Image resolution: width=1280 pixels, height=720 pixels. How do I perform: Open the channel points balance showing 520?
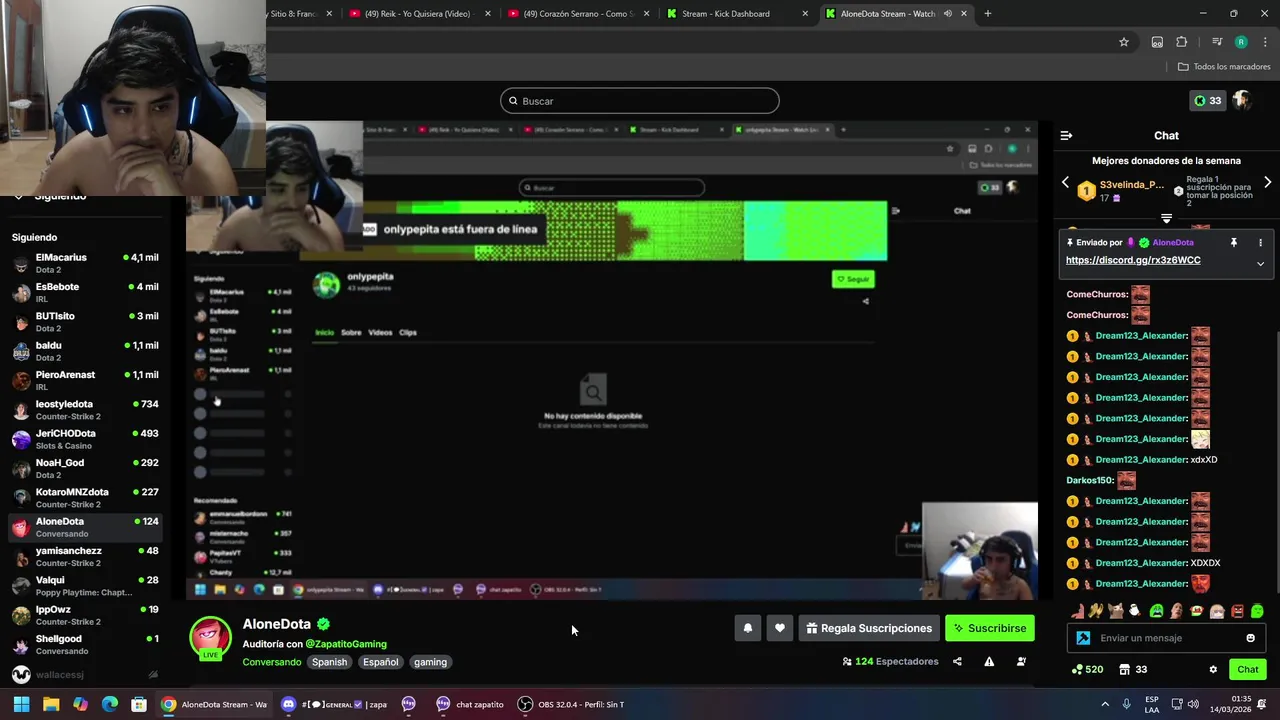coord(1087,670)
